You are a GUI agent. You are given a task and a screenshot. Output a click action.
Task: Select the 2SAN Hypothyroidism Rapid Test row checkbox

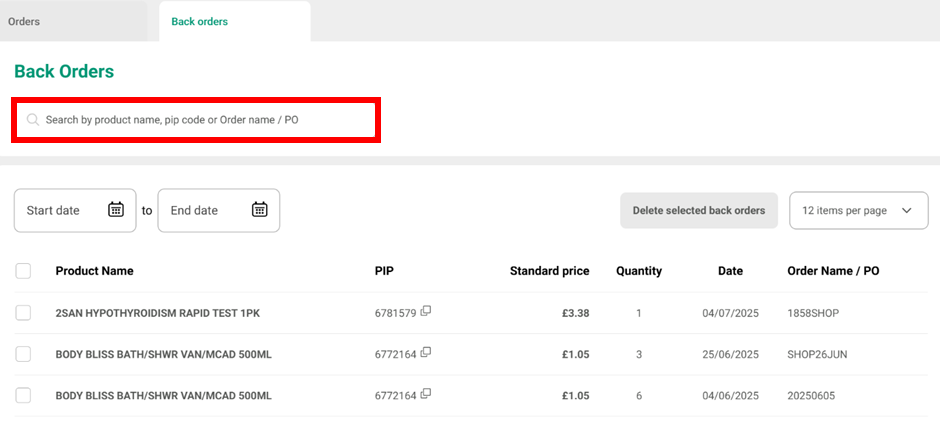24,313
